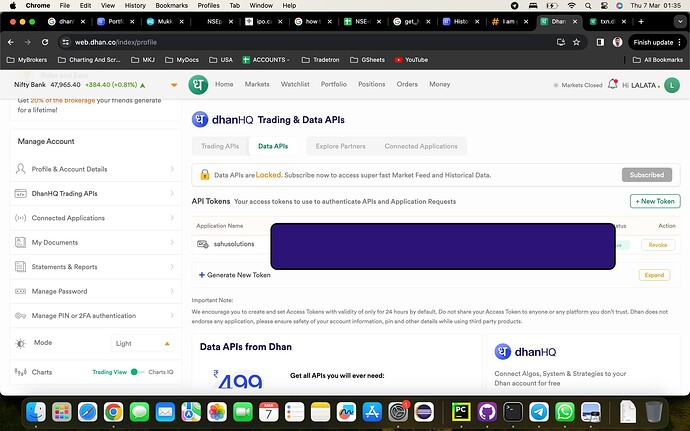This screenshot has height=431, width=690.
Task: Go back with browser back arrow
Action: click(11, 42)
